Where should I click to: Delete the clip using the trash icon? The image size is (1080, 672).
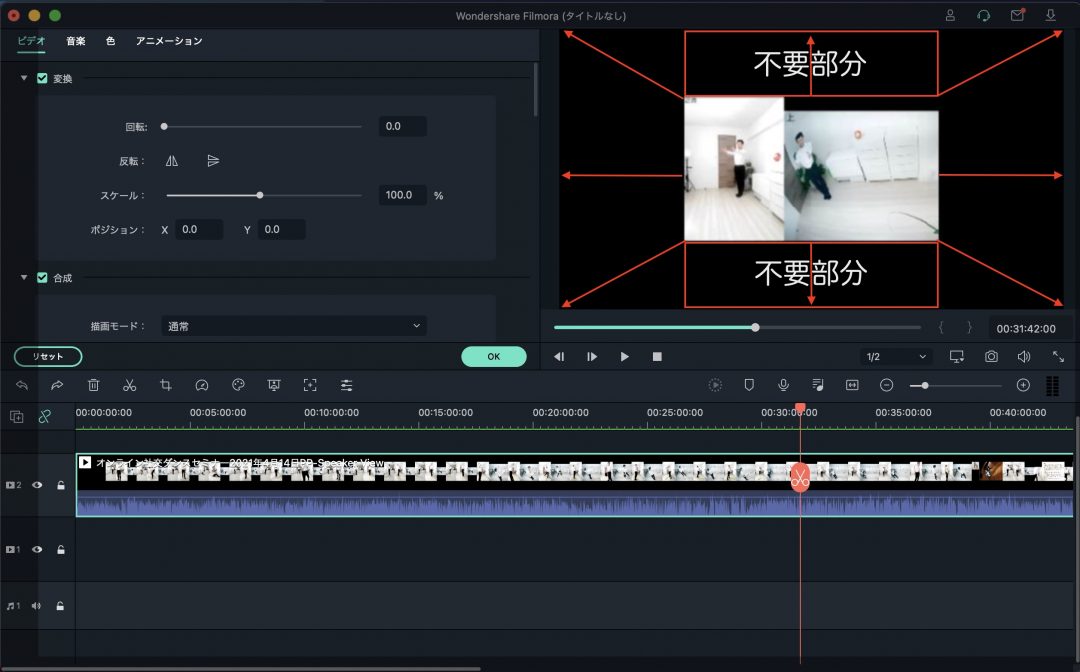pos(94,385)
